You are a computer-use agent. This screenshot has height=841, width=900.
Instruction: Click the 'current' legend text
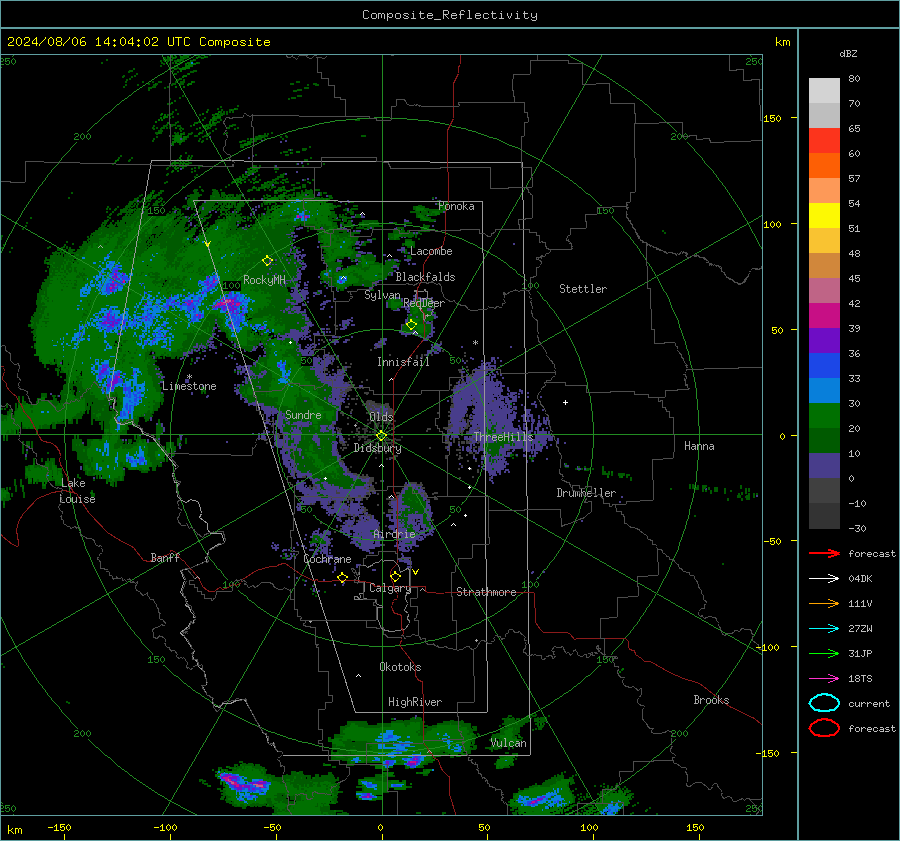(x=869, y=703)
